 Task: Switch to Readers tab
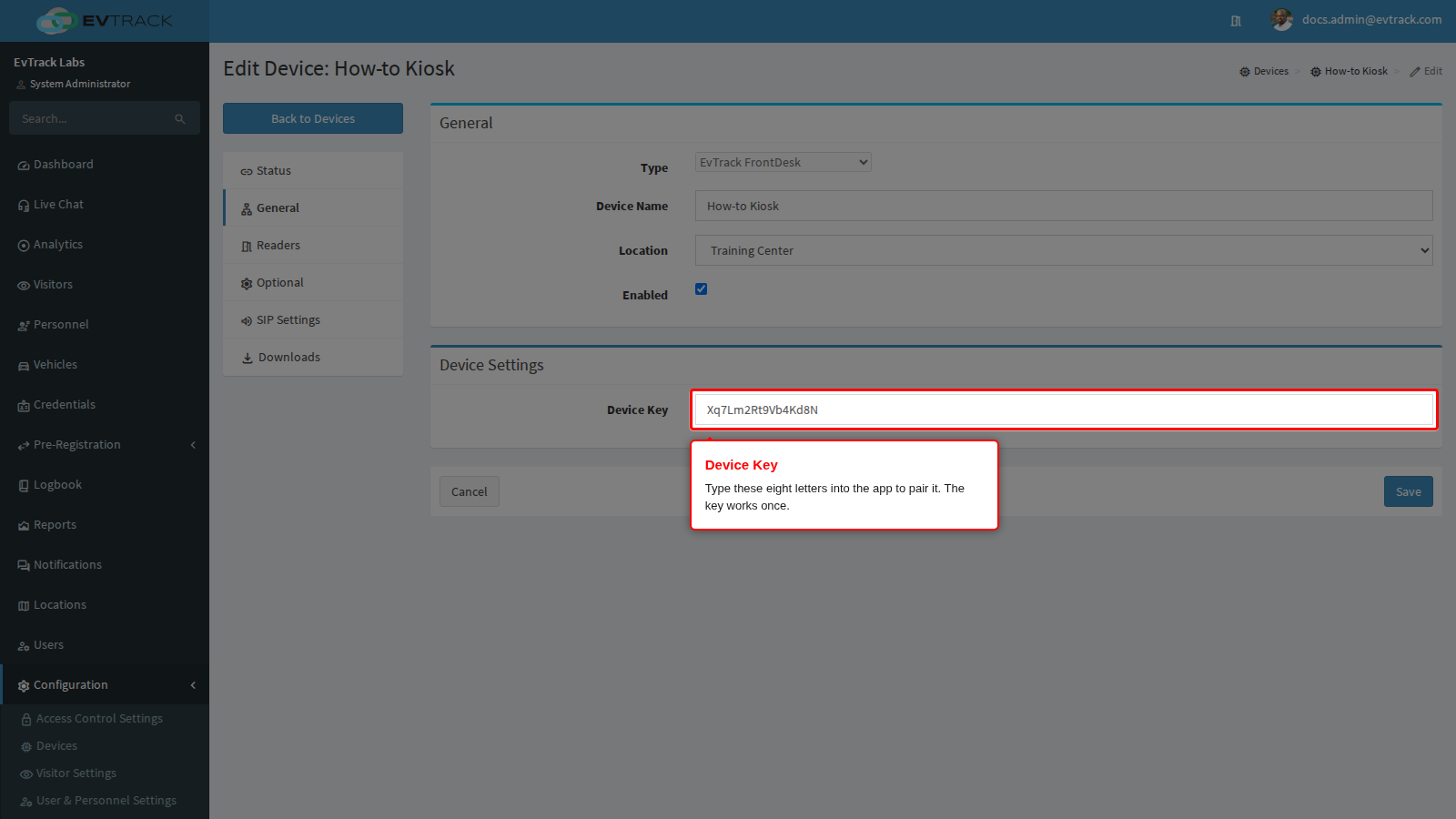[x=313, y=246]
